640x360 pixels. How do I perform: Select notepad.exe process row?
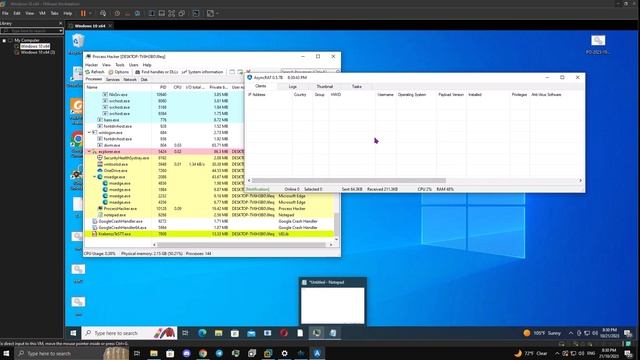click(x=209, y=215)
